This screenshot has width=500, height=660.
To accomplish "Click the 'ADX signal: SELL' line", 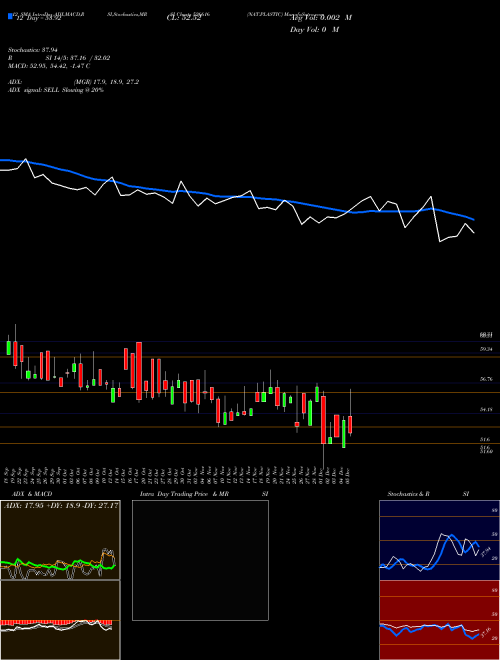I will [56, 90].
